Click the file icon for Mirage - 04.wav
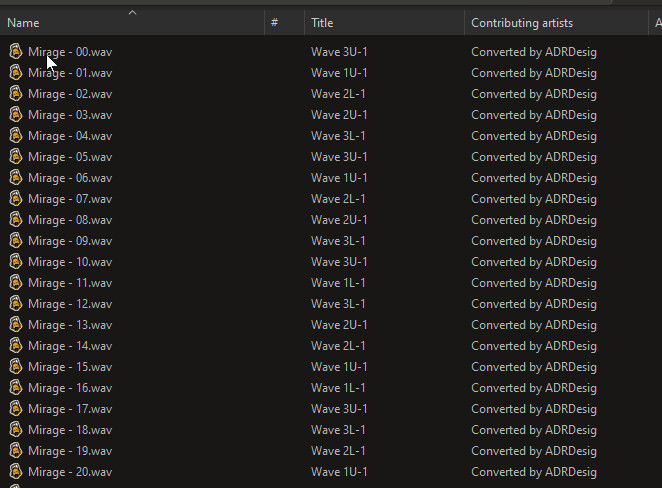Screen dimensions: 662x488 coord(16,136)
